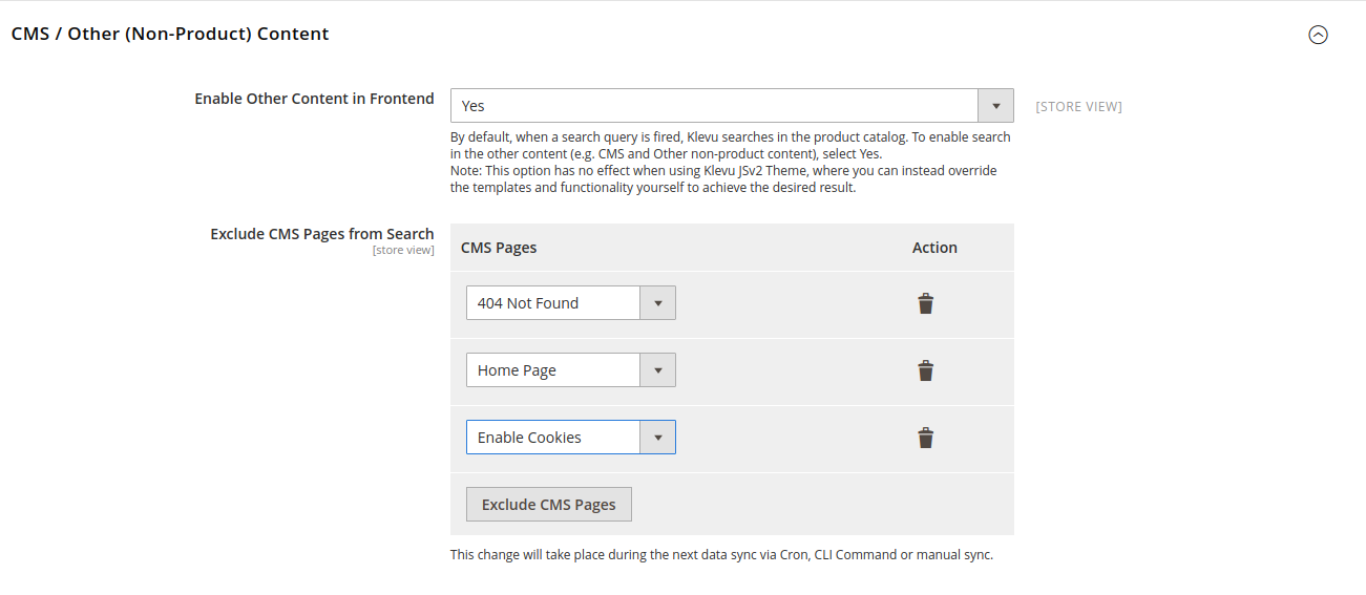
Task: Open the Enable Cookies dropdown
Action: click(x=553, y=438)
